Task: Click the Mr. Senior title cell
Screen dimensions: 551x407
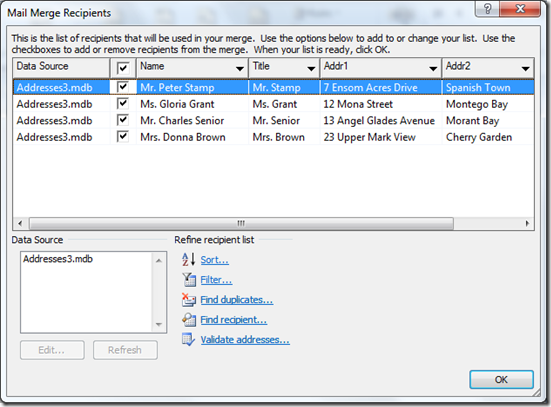Action: [x=284, y=121]
